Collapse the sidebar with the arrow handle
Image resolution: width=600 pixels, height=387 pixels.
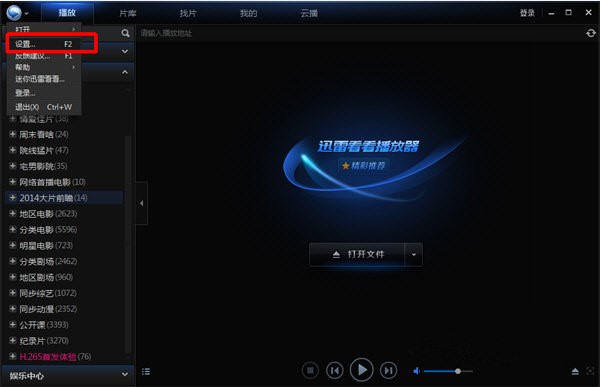click(142, 203)
